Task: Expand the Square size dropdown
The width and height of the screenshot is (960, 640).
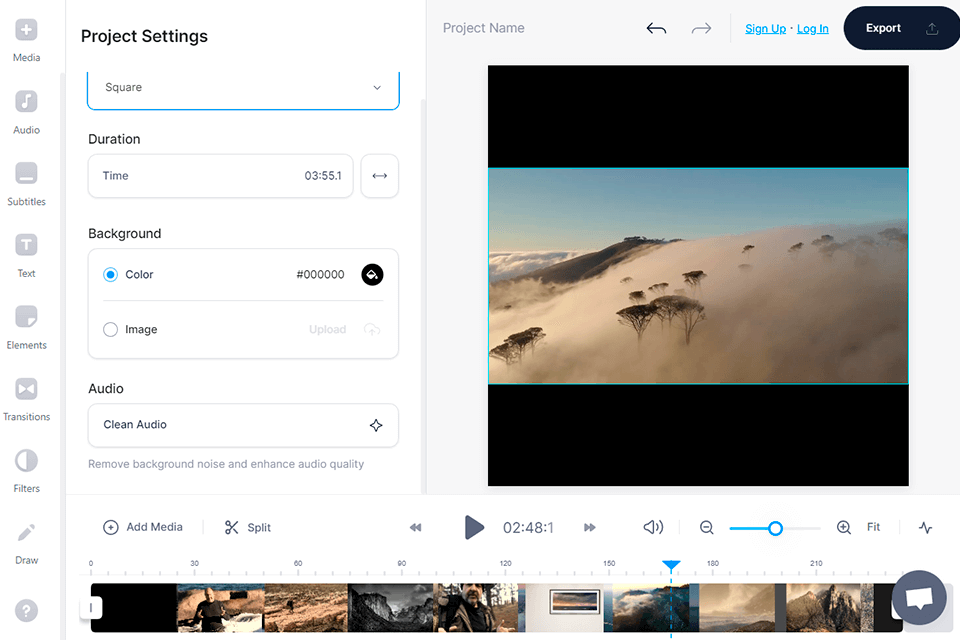Action: coord(243,88)
